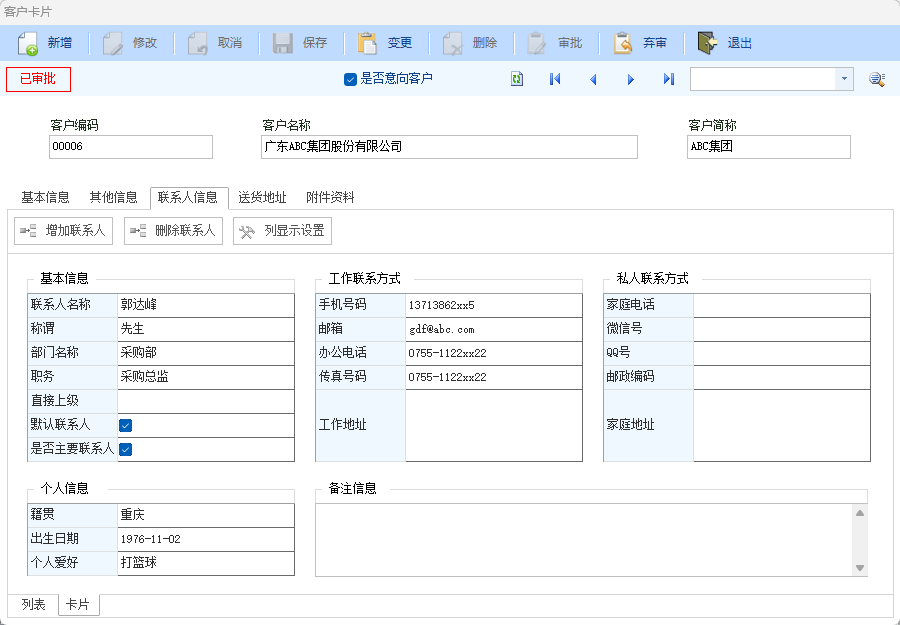
Task: Toggle the 是否主要联系人 checkbox
Action: 126,449
